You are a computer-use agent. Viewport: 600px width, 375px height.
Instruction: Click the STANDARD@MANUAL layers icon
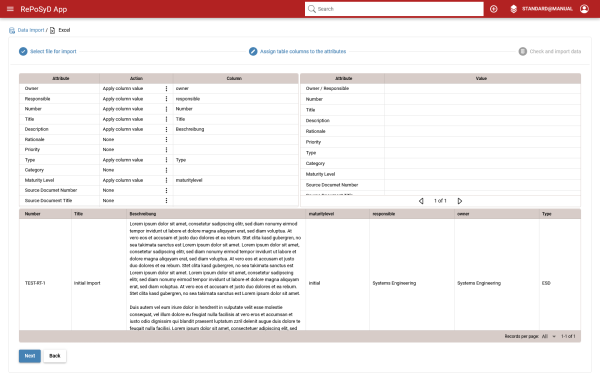[x=514, y=9]
